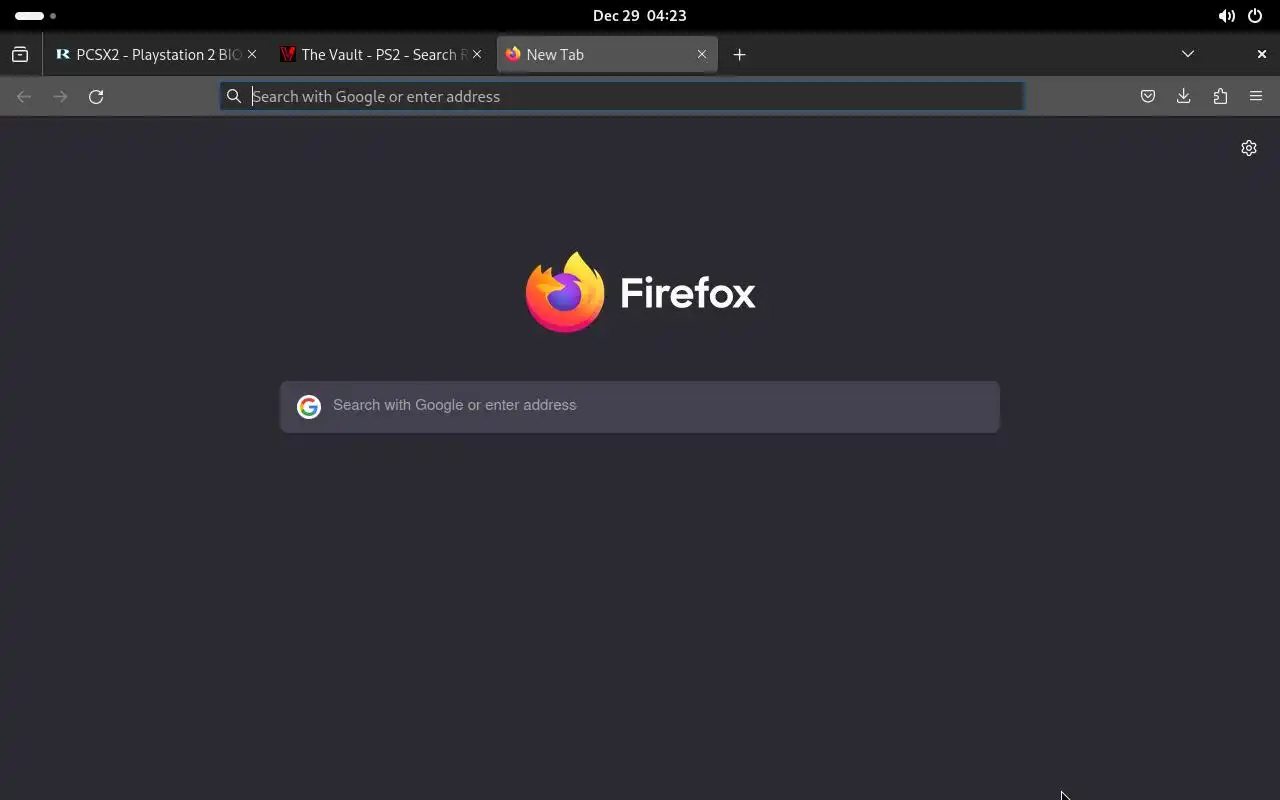Open the system power menu

1255,16
